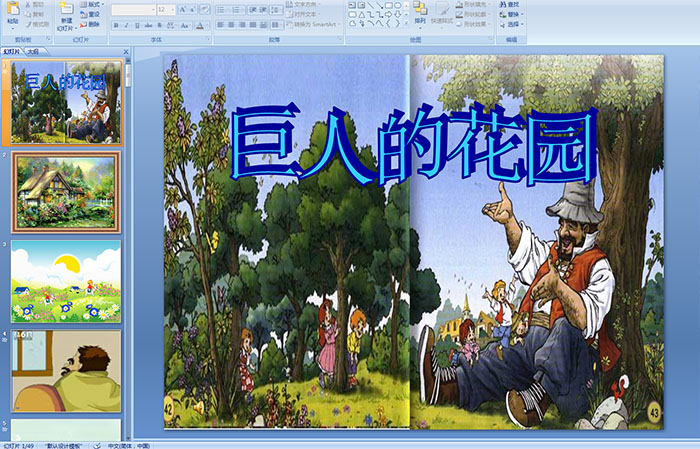Toggle Align Left paragraph alignment

coord(221,25)
